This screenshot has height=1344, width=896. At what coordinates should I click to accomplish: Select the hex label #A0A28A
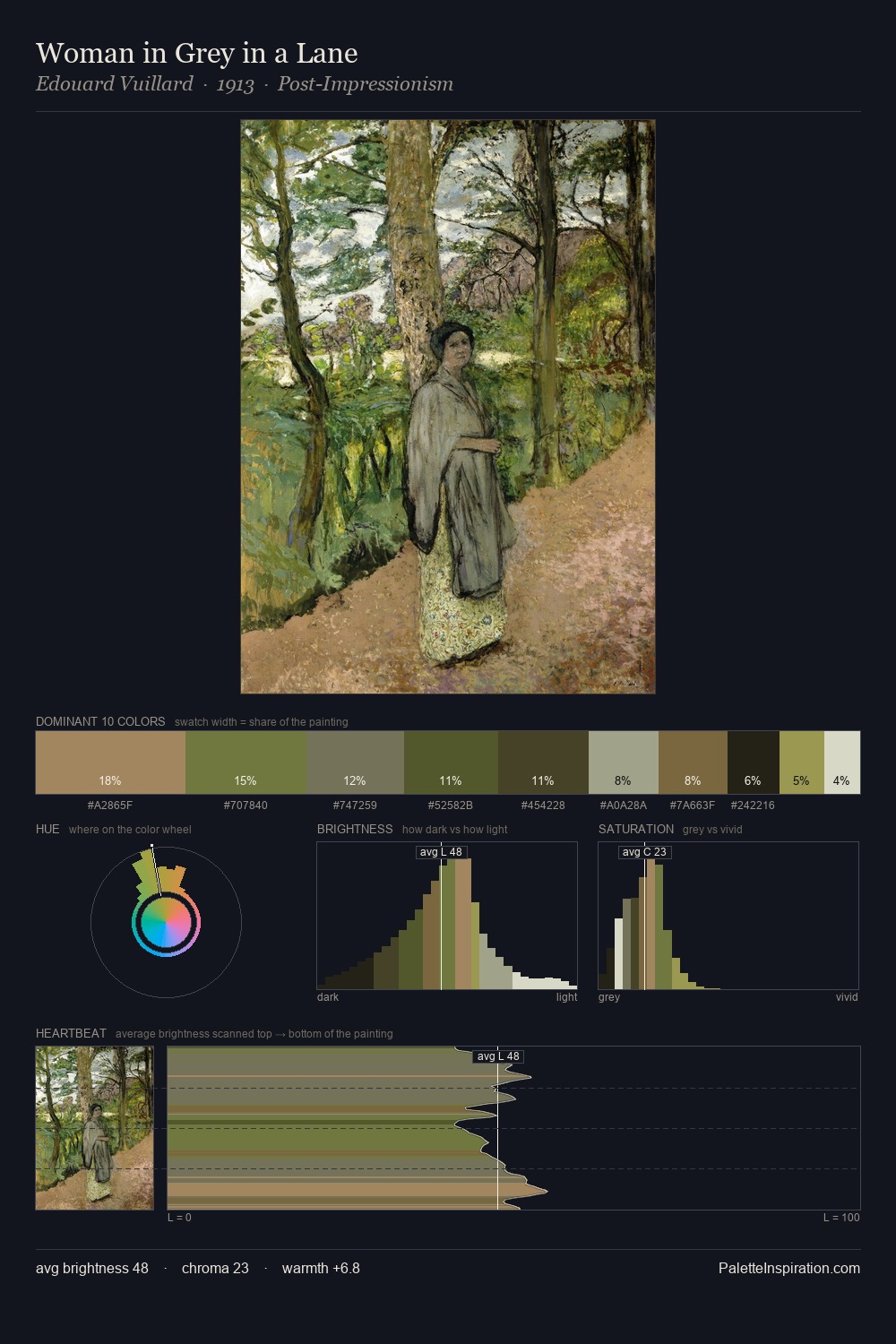[624, 806]
